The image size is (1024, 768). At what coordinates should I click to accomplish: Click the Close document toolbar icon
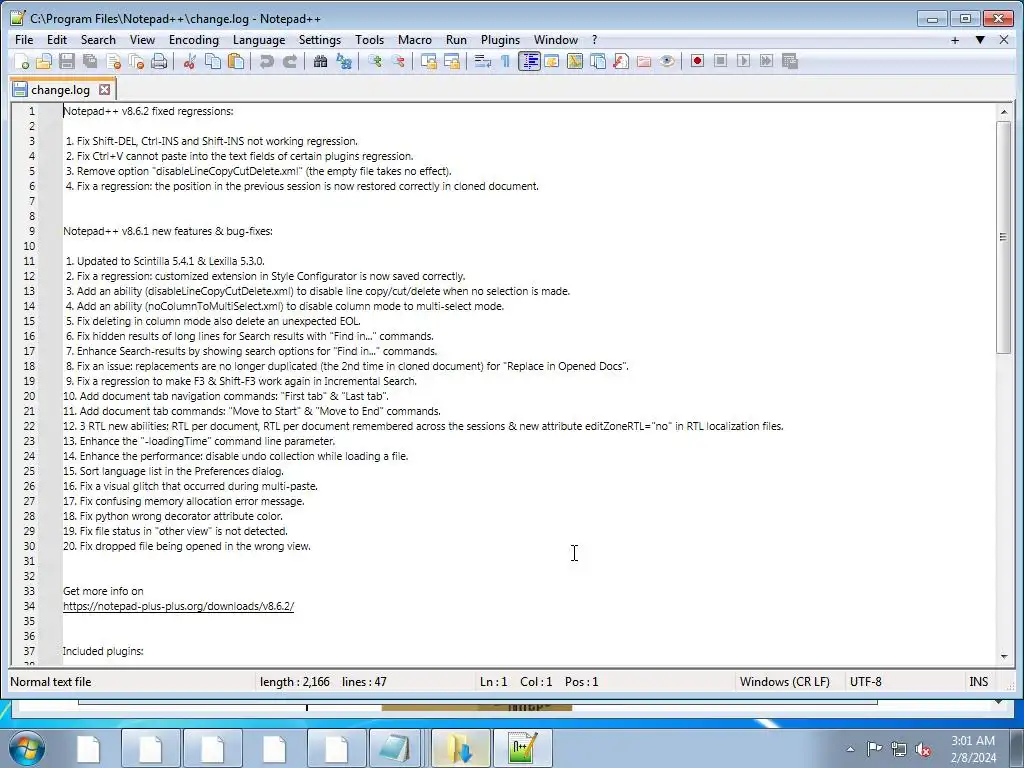point(114,61)
